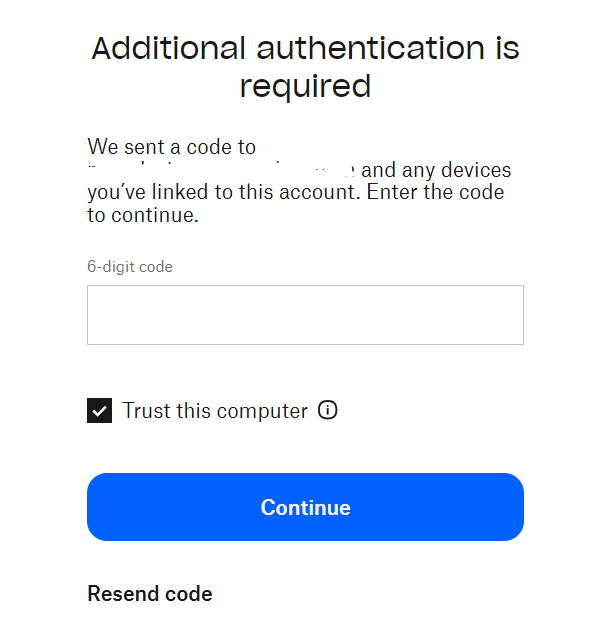Open the Trust this computer help tooltip
This screenshot has width=610, height=623.
pyautogui.click(x=327, y=410)
